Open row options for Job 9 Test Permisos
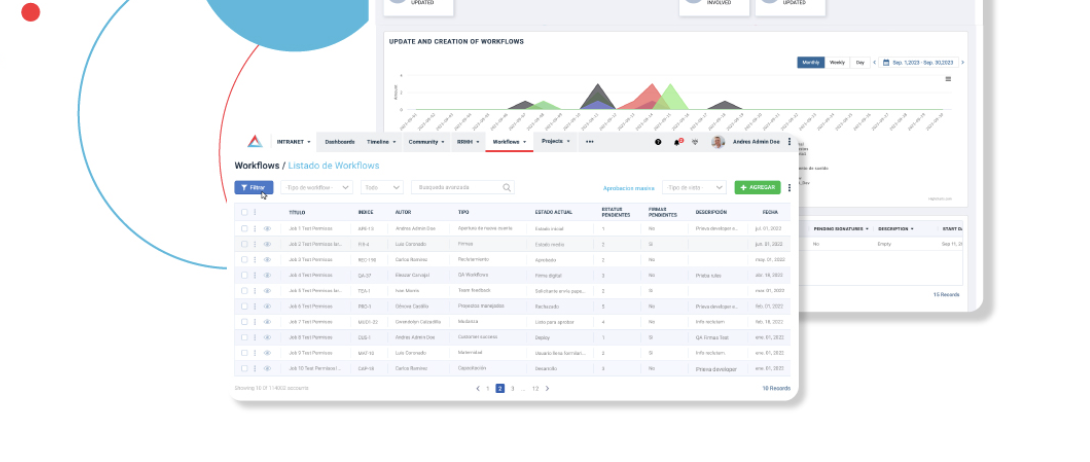The width and height of the screenshot is (1090, 462). pyautogui.click(x=255, y=353)
